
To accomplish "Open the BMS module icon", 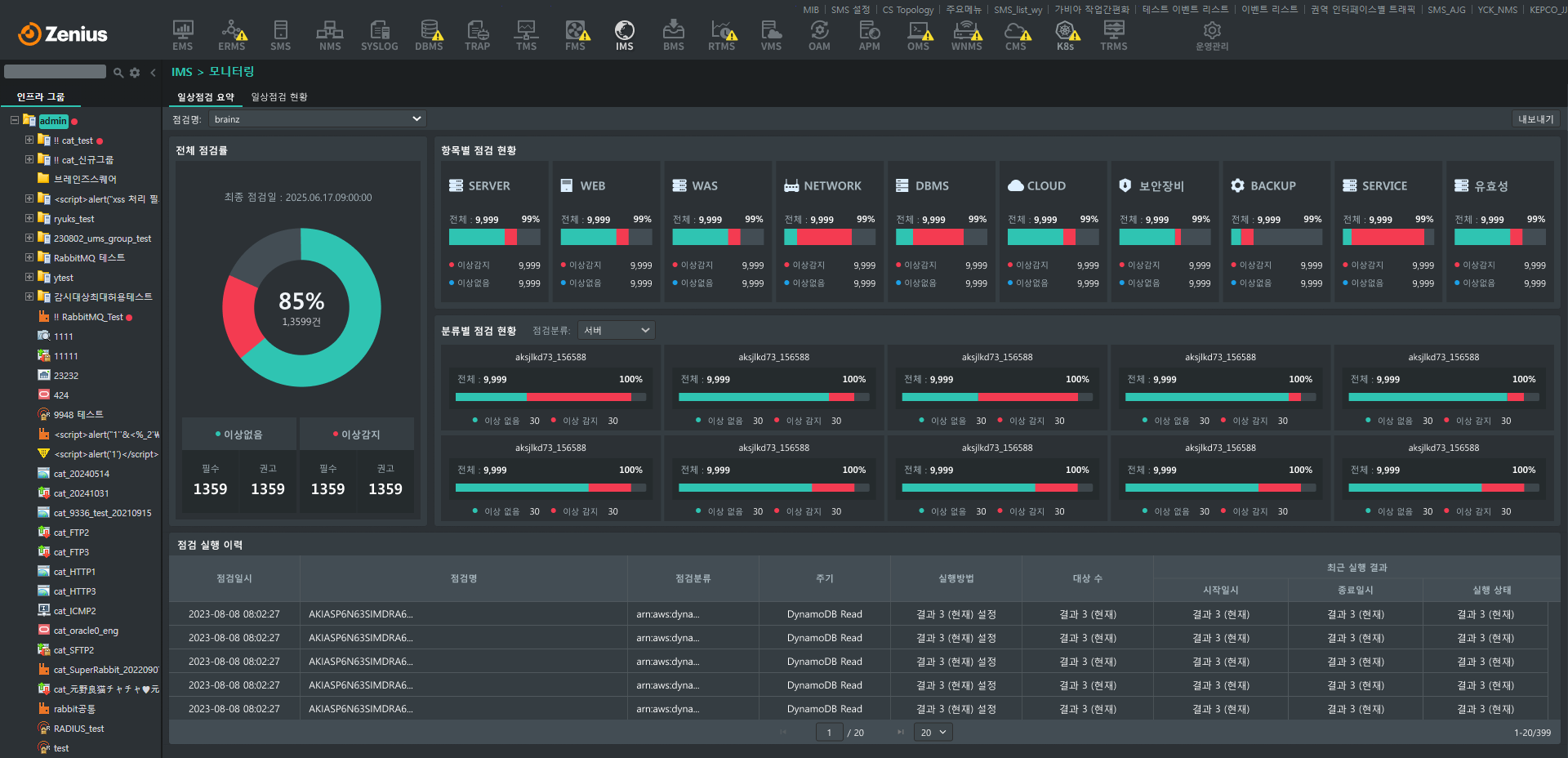I will point(674,35).
